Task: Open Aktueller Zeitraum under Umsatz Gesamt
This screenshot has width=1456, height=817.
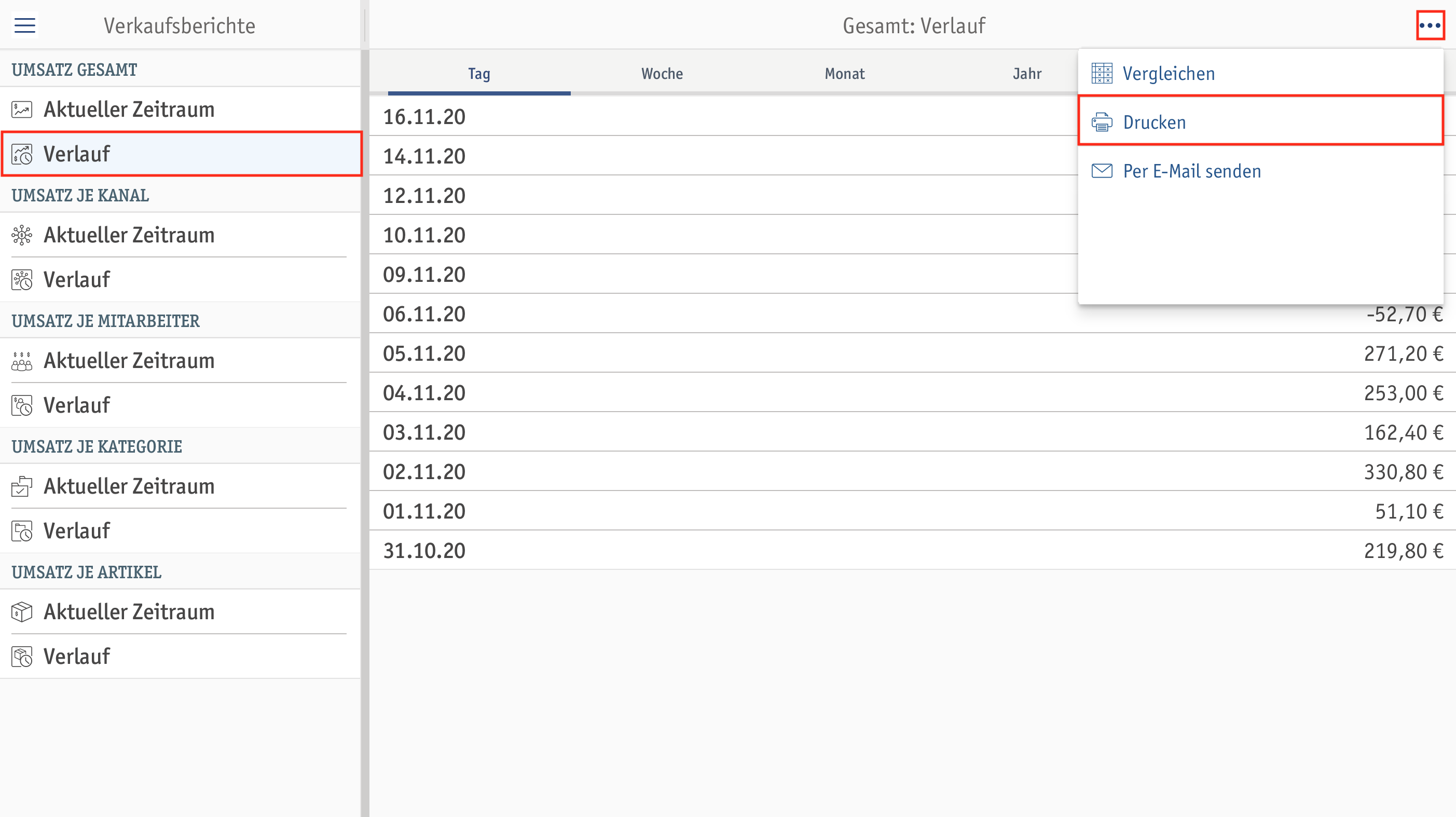Action: [180, 109]
